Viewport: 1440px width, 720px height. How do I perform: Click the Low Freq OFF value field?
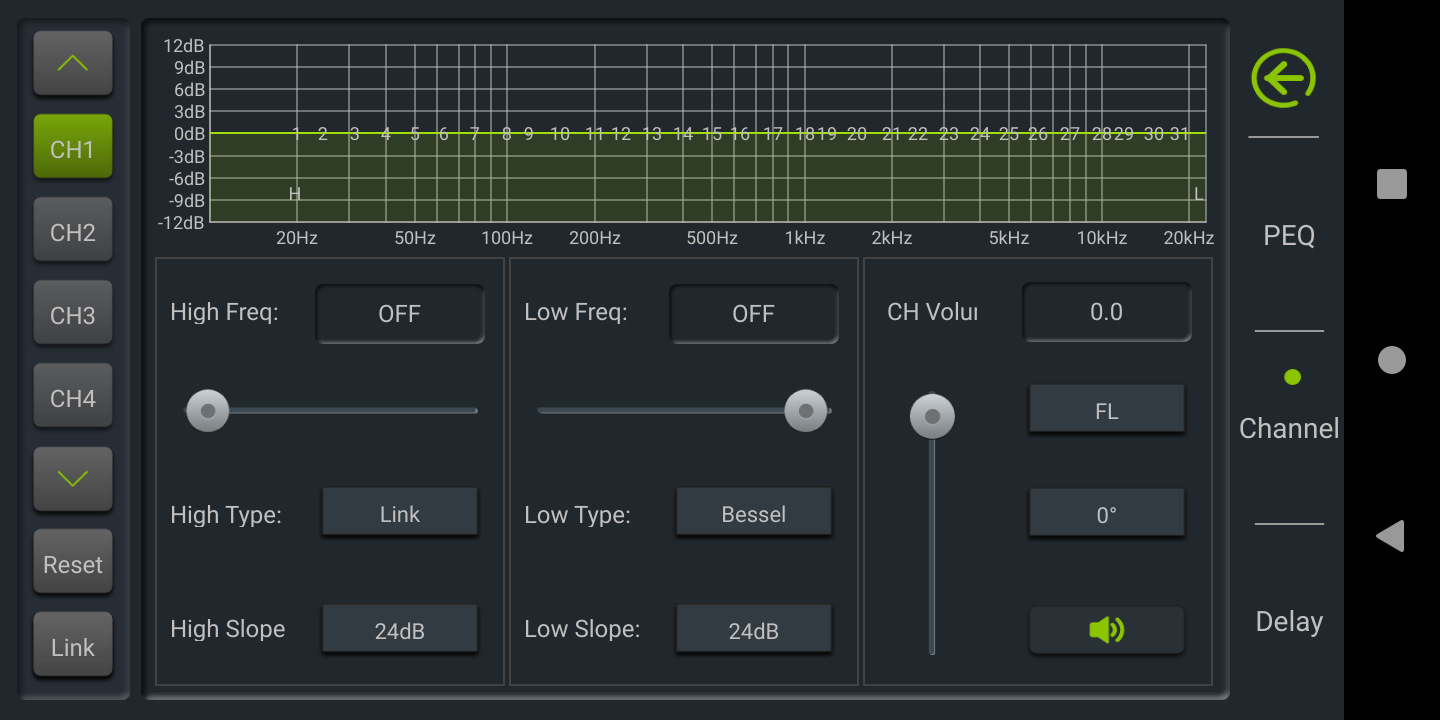[753, 313]
